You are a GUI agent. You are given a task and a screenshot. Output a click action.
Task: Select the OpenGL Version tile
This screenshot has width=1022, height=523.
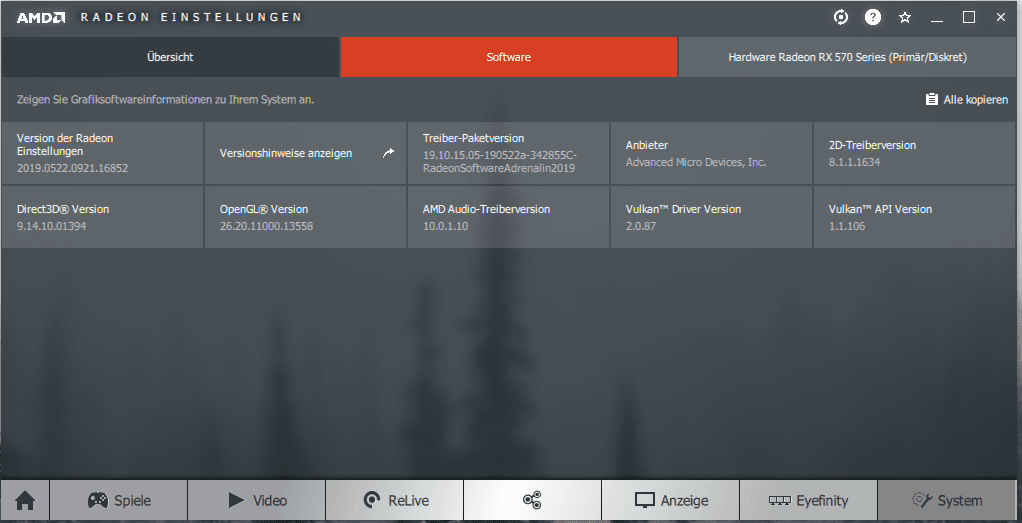(x=305, y=217)
